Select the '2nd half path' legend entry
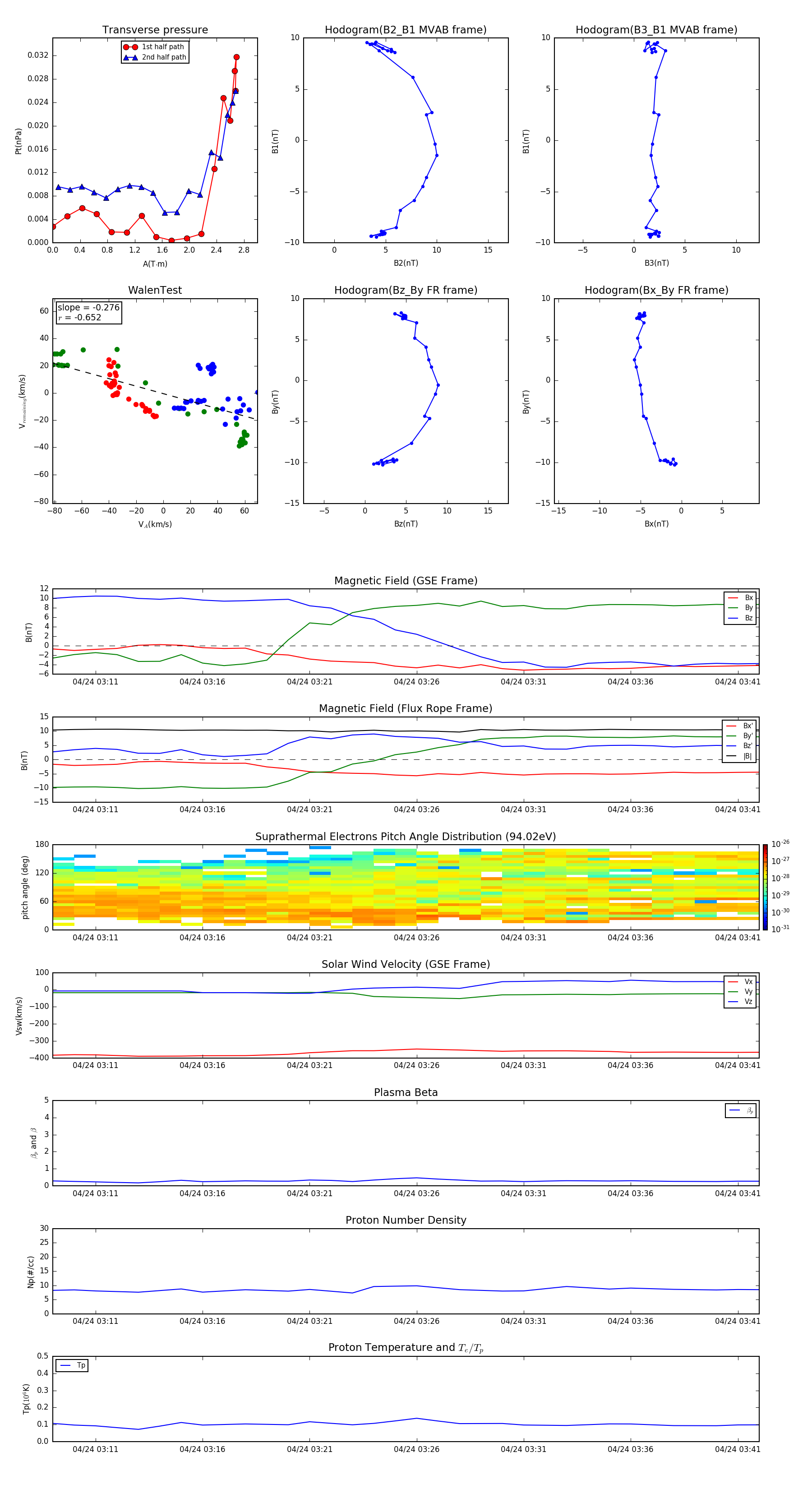 pyautogui.click(x=155, y=57)
